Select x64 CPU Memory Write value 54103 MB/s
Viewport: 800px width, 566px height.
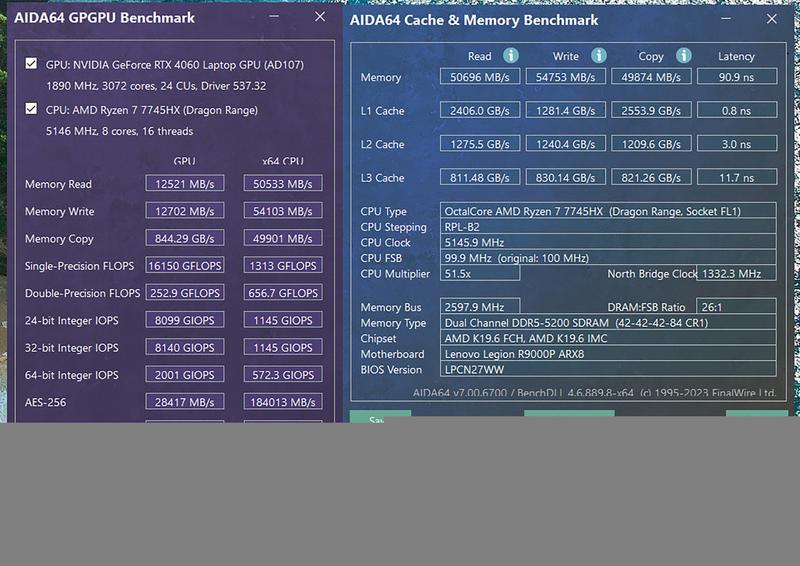pyautogui.click(x=283, y=210)
